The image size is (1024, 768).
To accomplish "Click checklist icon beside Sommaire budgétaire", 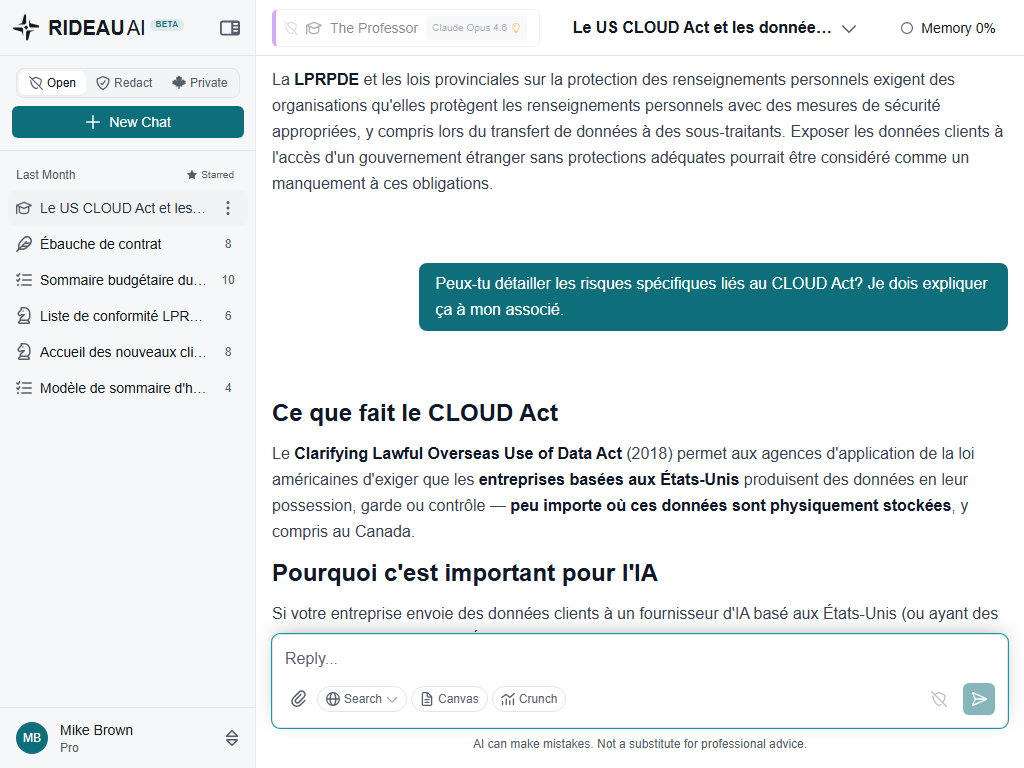I will click(24, 280).
